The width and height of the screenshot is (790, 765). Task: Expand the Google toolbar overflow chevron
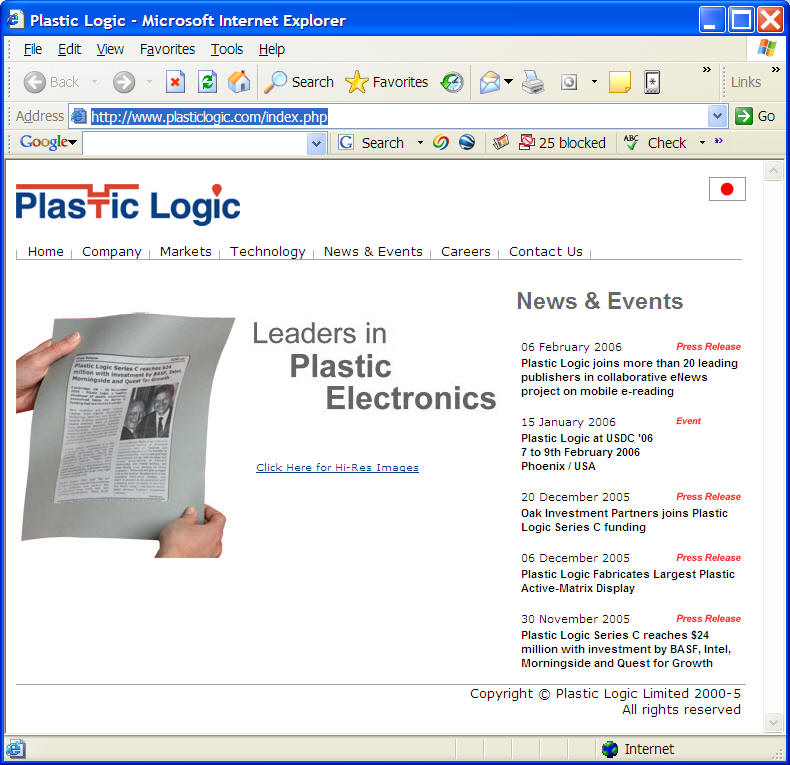click(x=719, y=141)
